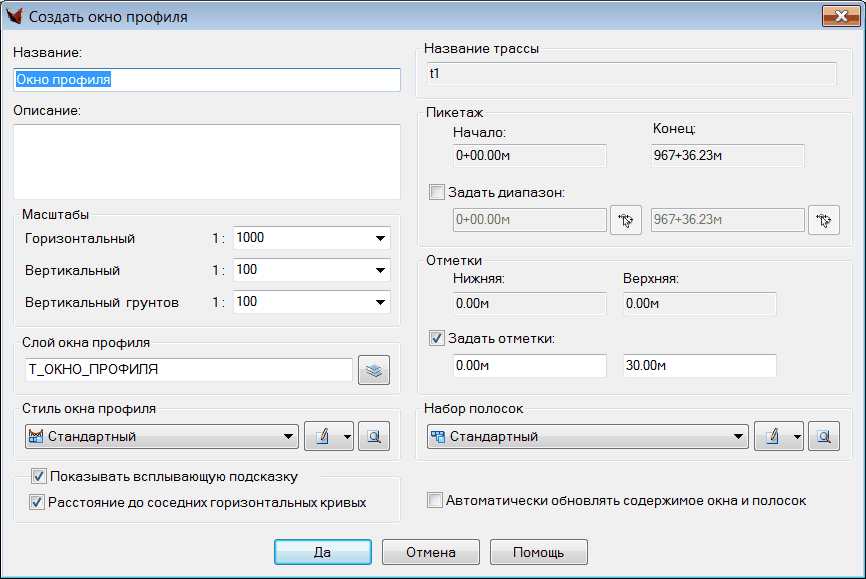The image size is (866, 579).
Task: Enable the Задать диапазон checkbox
Action: 436,192
